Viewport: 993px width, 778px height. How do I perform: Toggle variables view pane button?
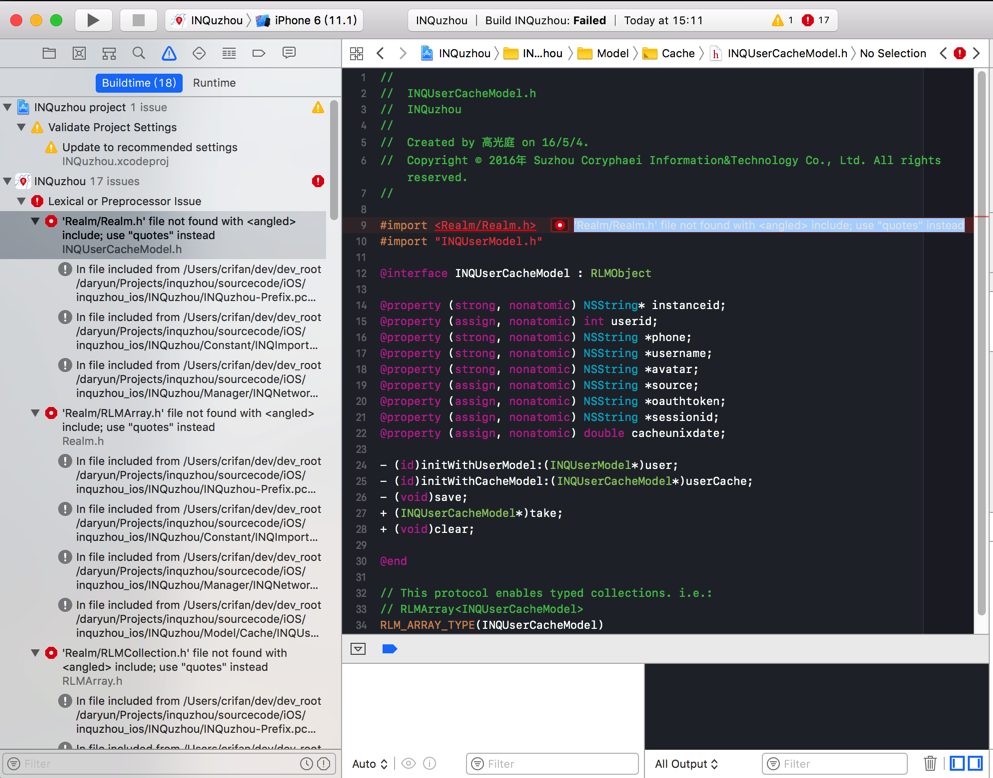957,763
